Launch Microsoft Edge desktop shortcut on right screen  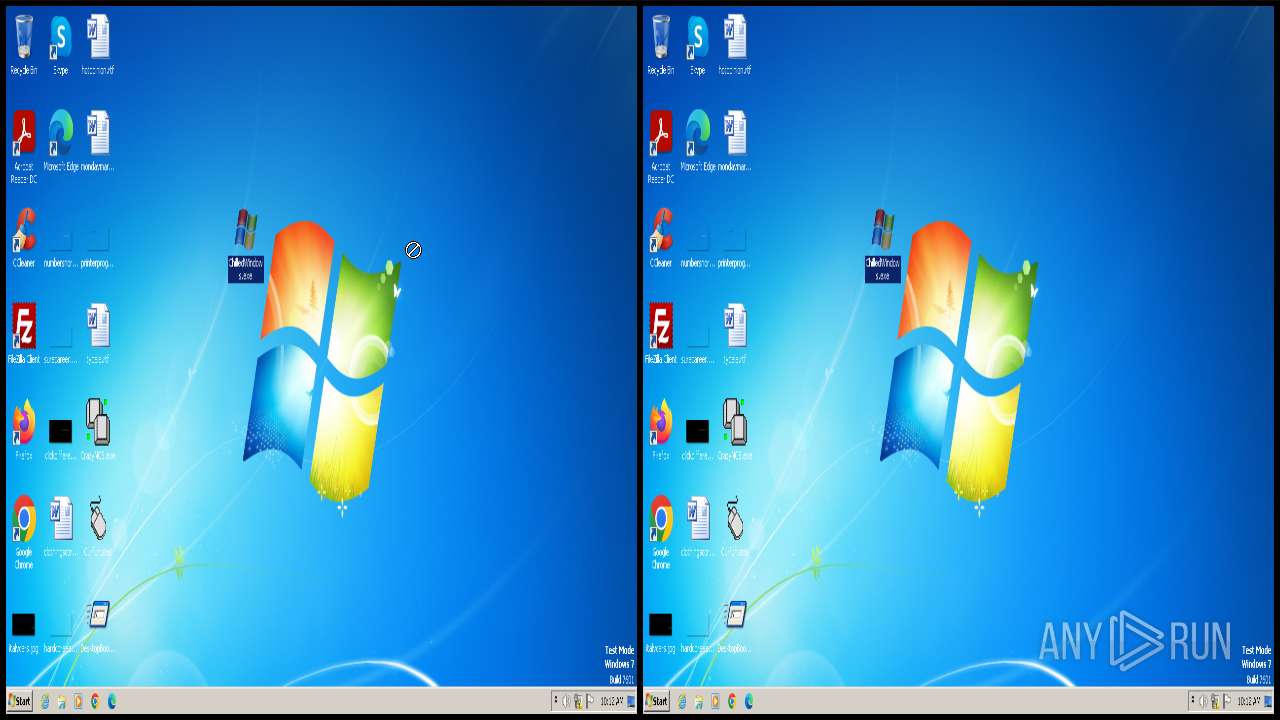(698, 141)
